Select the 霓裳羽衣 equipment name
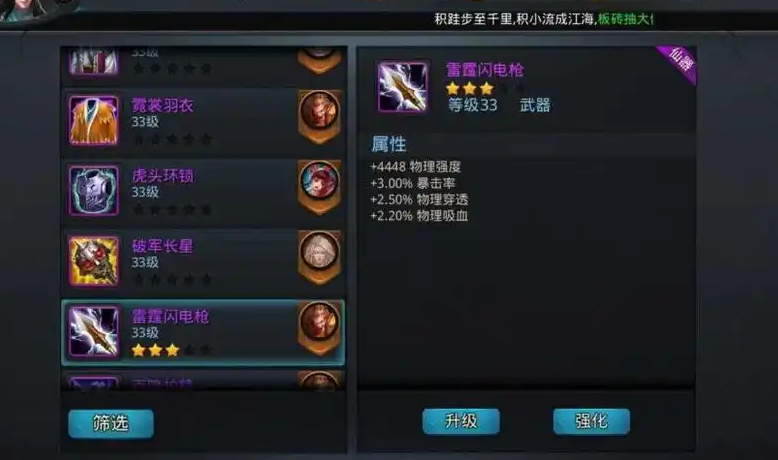Viewport: 778px width, 460px height. pos(162,105)
